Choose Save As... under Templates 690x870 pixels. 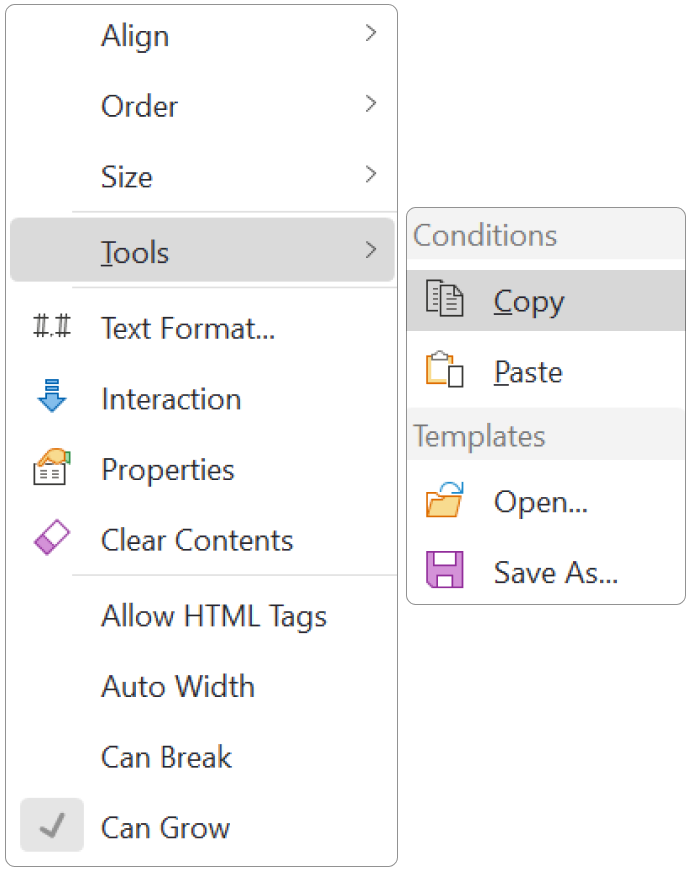pyautogui.click(x=556, y=573)
